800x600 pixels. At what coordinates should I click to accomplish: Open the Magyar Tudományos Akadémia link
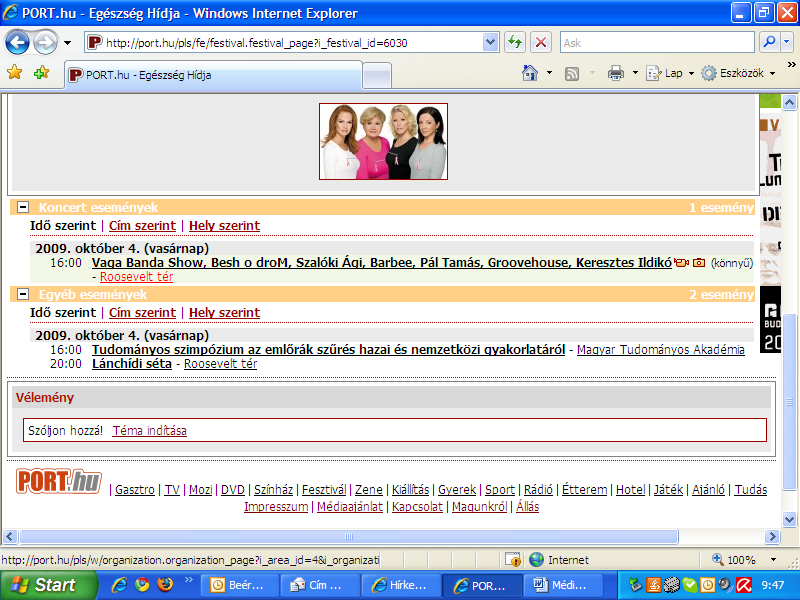(661, 349)
